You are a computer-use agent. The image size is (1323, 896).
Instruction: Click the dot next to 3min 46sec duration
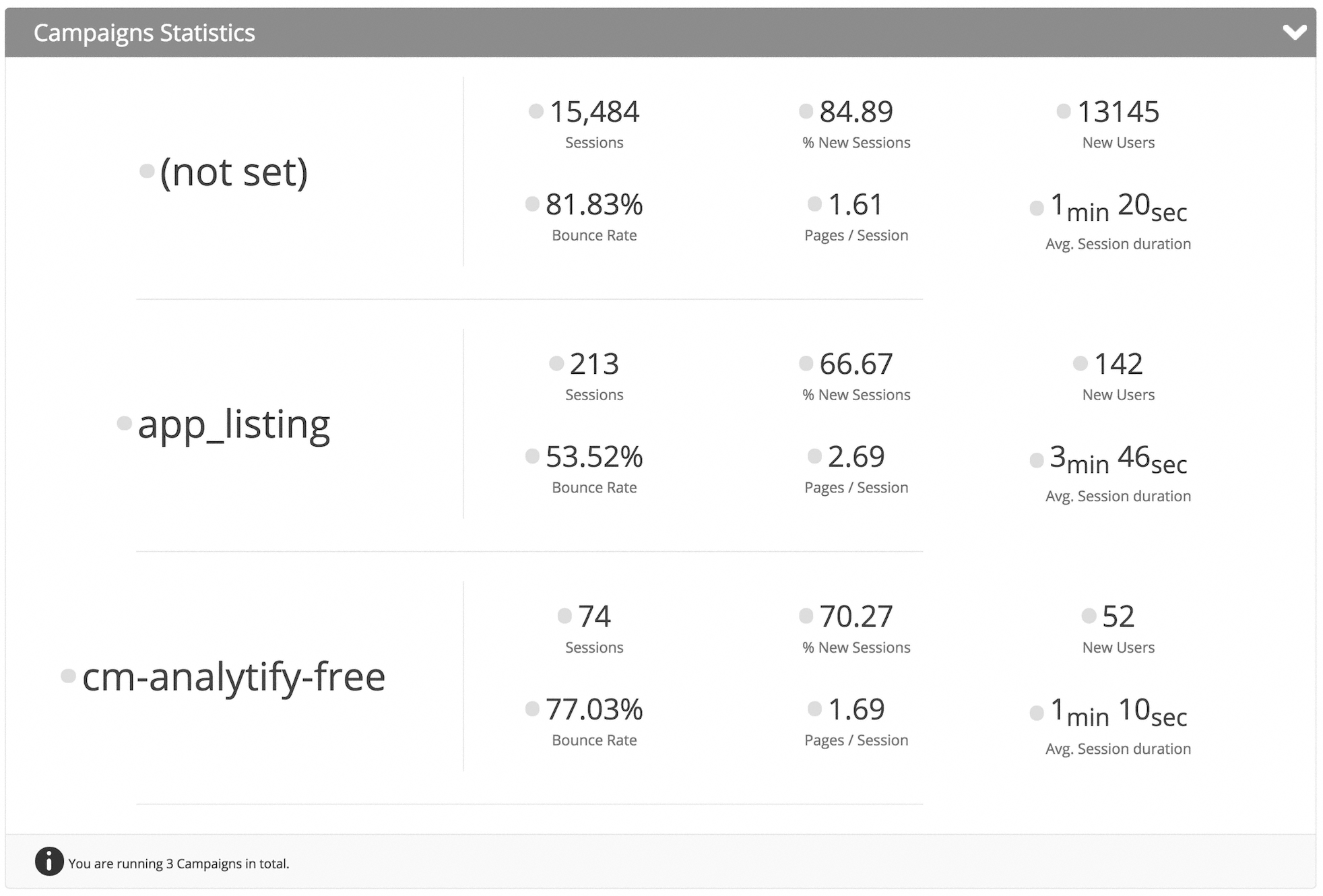[1037, 461]
